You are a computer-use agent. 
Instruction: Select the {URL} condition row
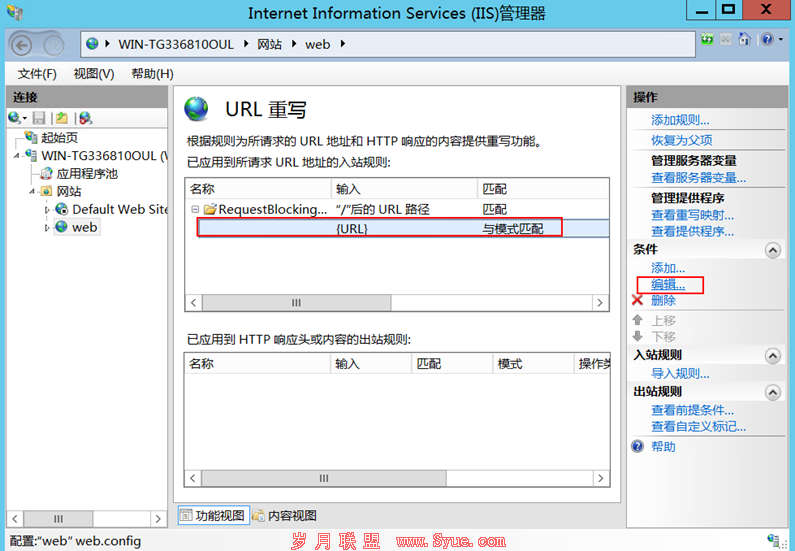click(x=404, y=228)
